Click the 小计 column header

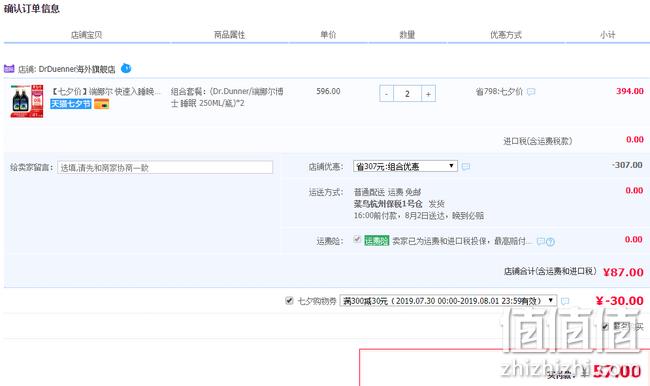tap(607, 35)
